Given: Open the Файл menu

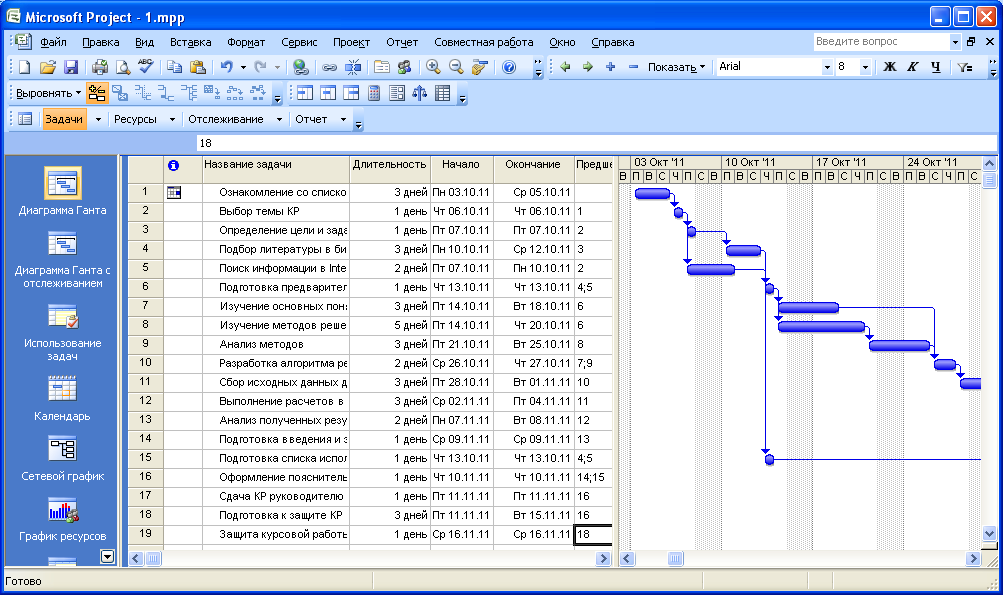Looking at the screenshot, I should click(x=53, y=42).
